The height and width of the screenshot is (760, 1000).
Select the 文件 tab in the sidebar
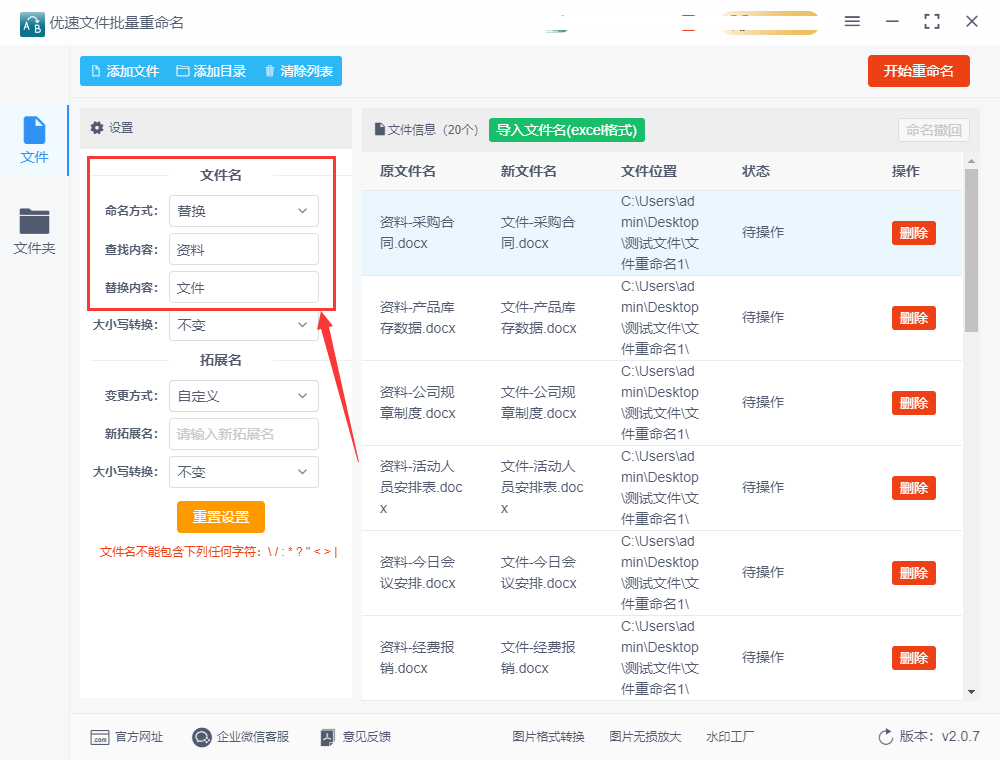[34, 140]
